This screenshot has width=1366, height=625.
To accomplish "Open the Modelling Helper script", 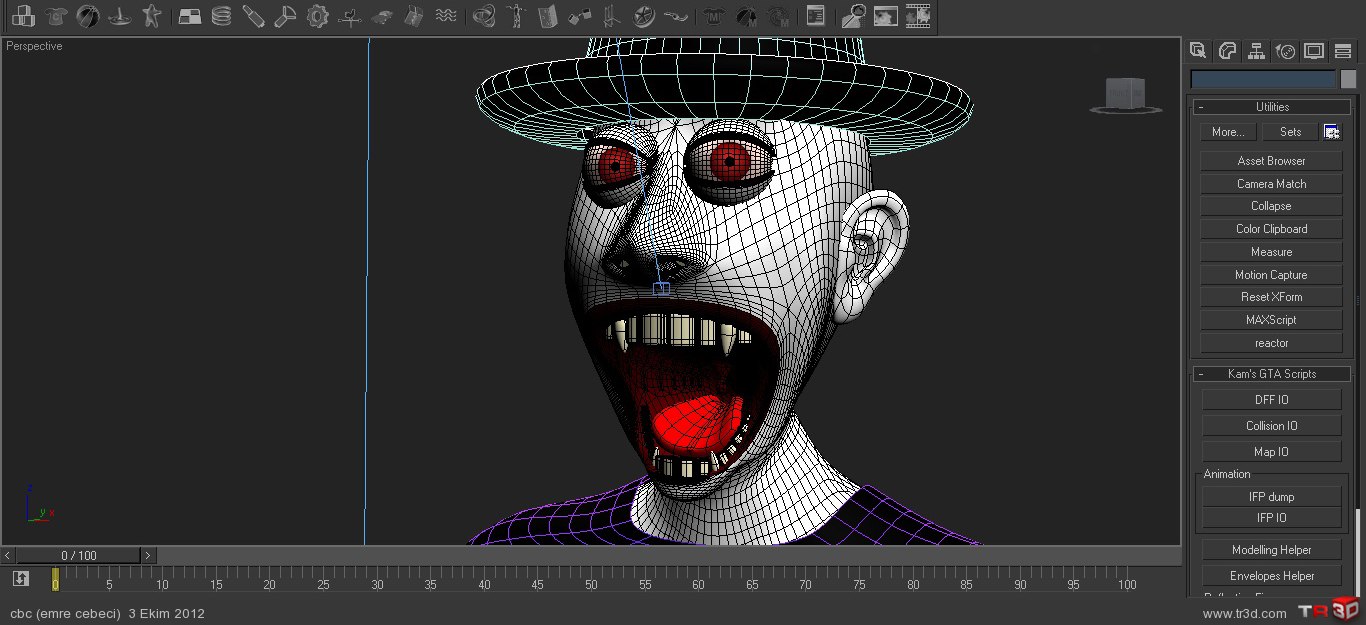I will (1271, 550).
